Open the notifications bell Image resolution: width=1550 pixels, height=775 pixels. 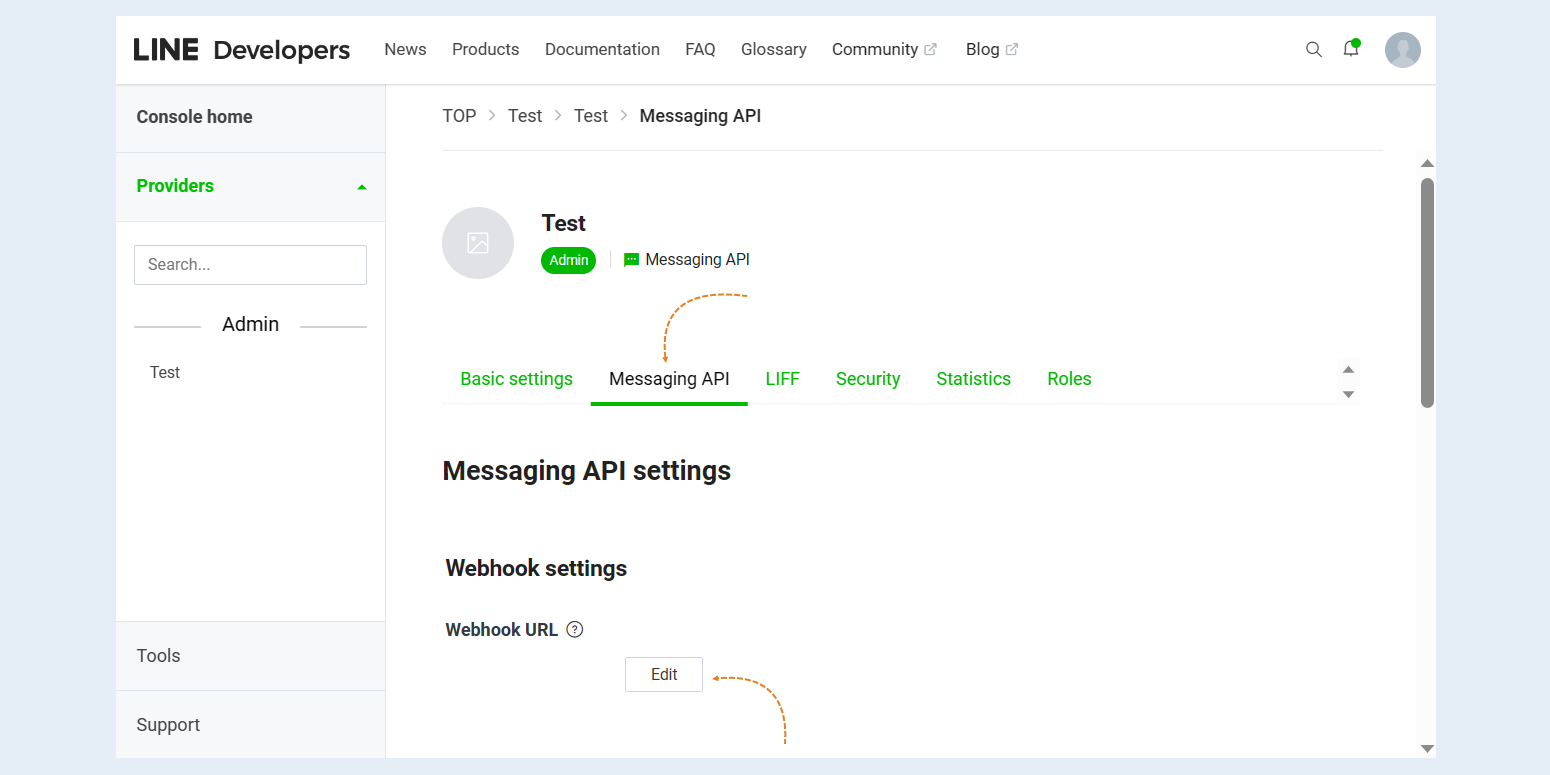pyautogui.click(x=1351, y=49)
